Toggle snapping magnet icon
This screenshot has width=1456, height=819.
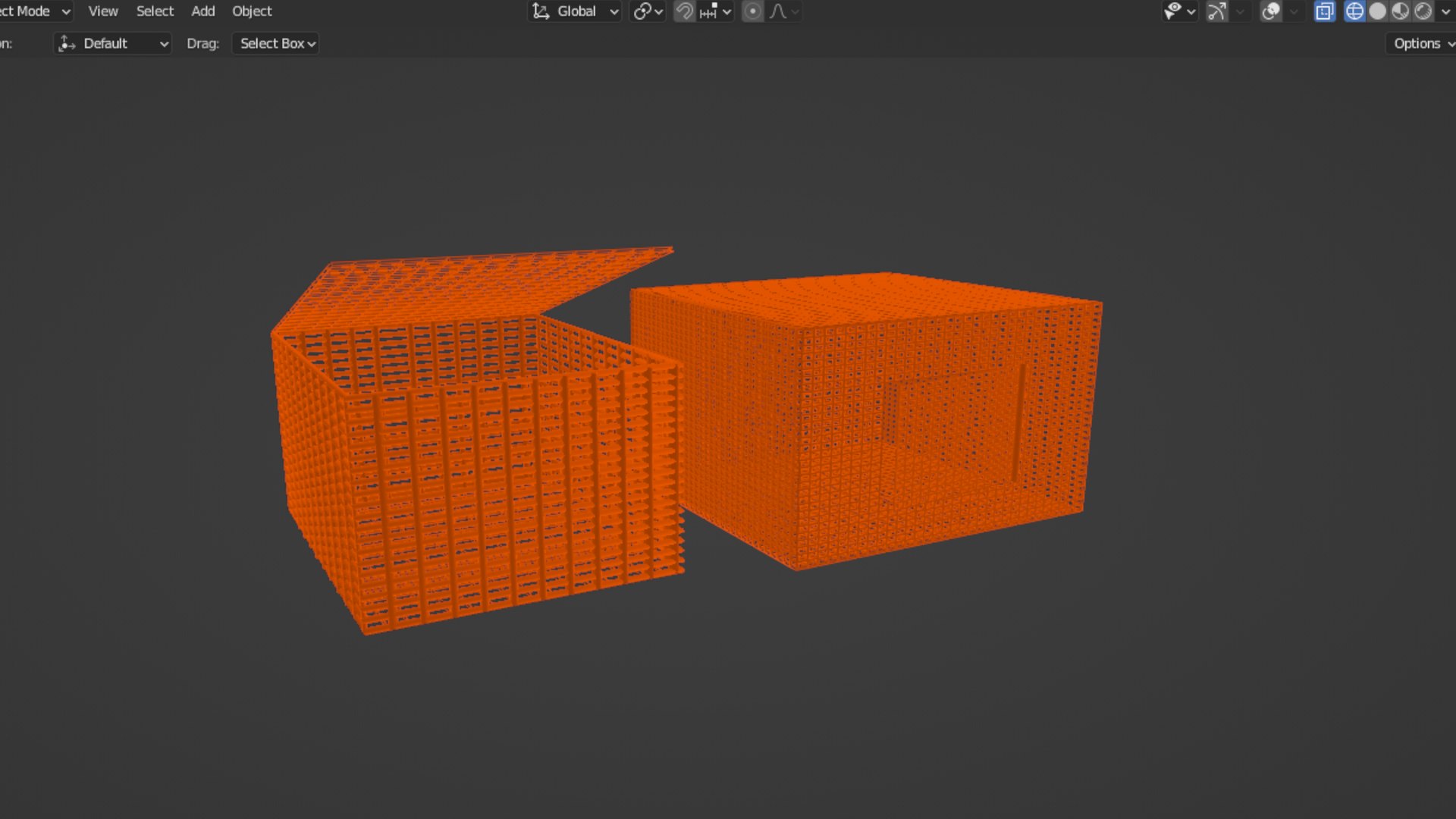pyautogui.click(x=684, y=11)
